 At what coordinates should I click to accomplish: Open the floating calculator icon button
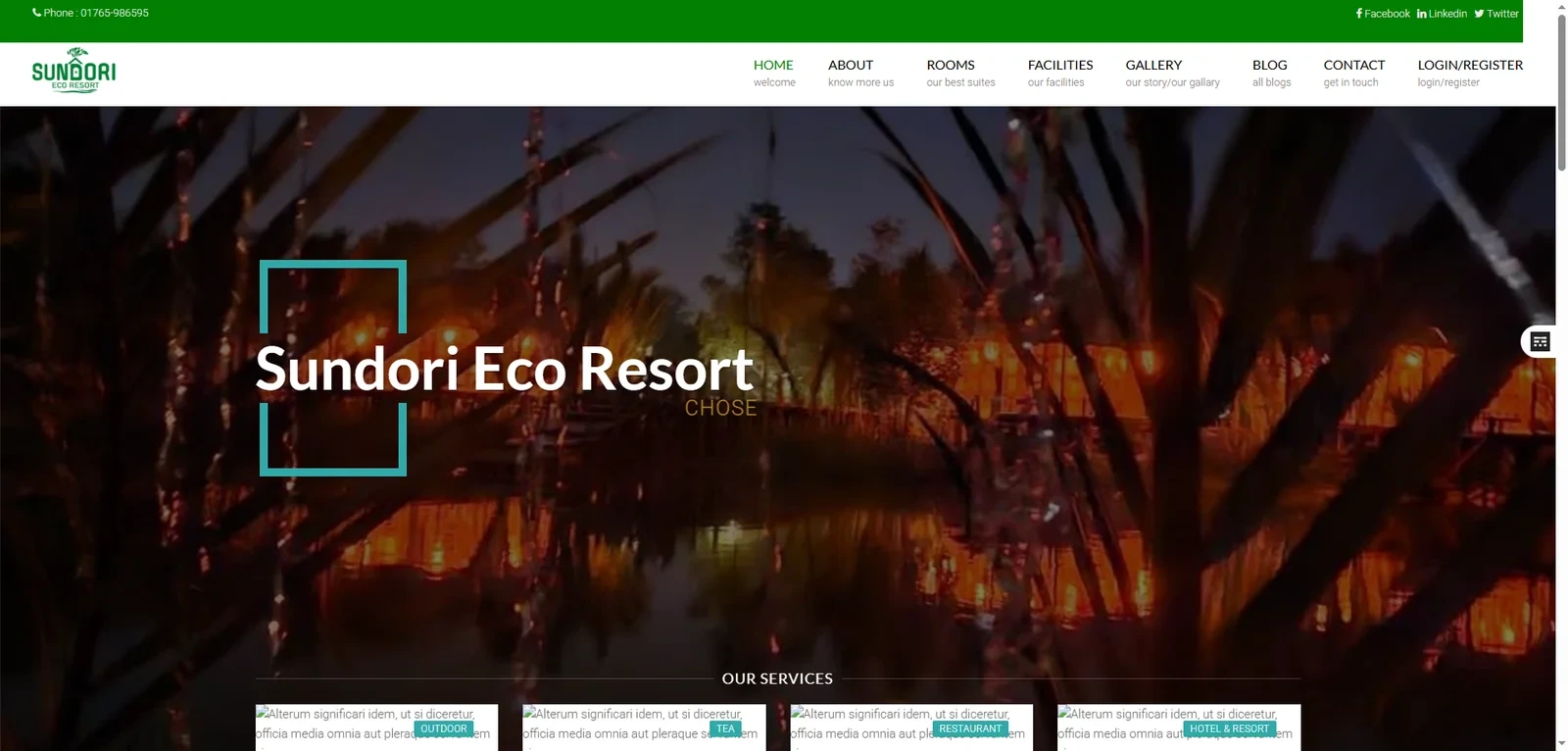[x=1540, y=341]
